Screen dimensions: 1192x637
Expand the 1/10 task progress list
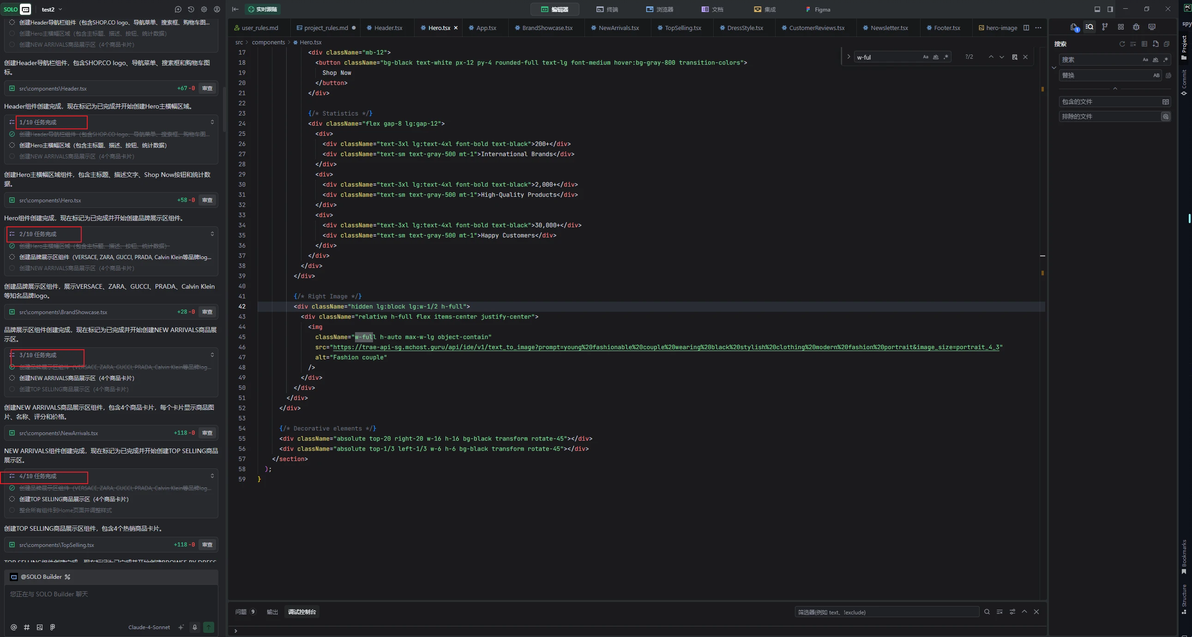[x=212, y=122]
